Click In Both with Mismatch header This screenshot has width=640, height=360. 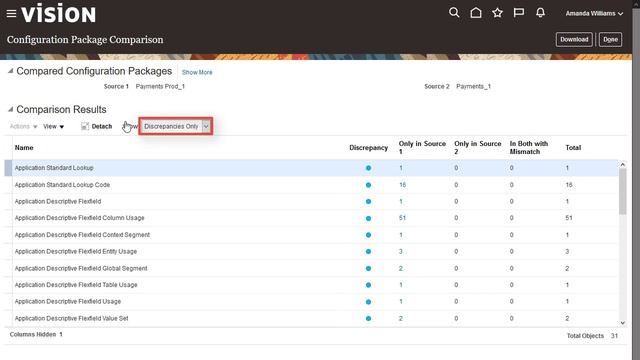coord(529,148)
